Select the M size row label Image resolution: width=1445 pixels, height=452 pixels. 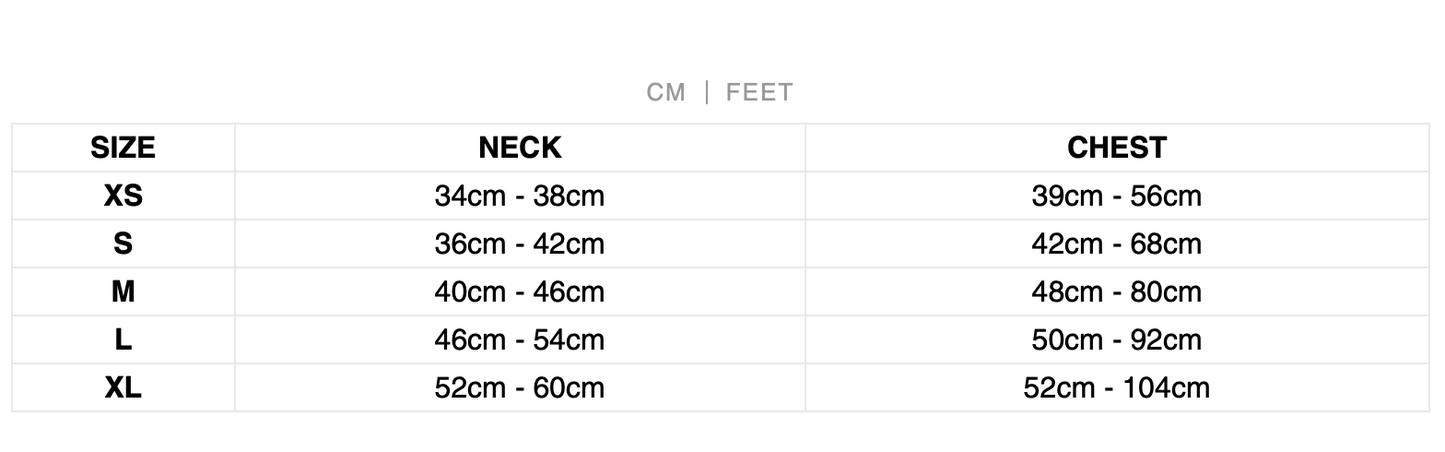coord(123,292)
